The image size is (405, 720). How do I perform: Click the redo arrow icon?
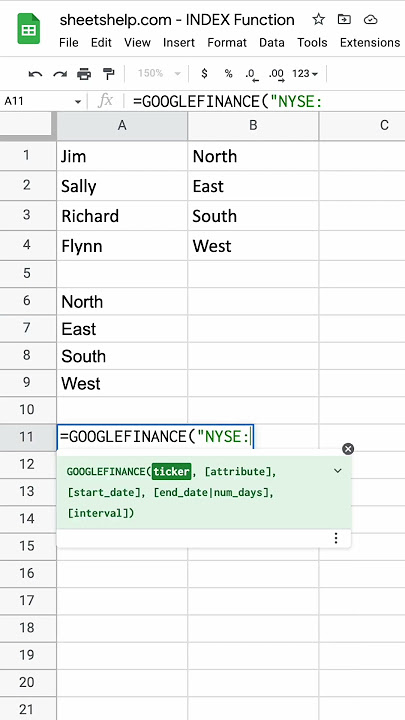[x=60, y=74]
